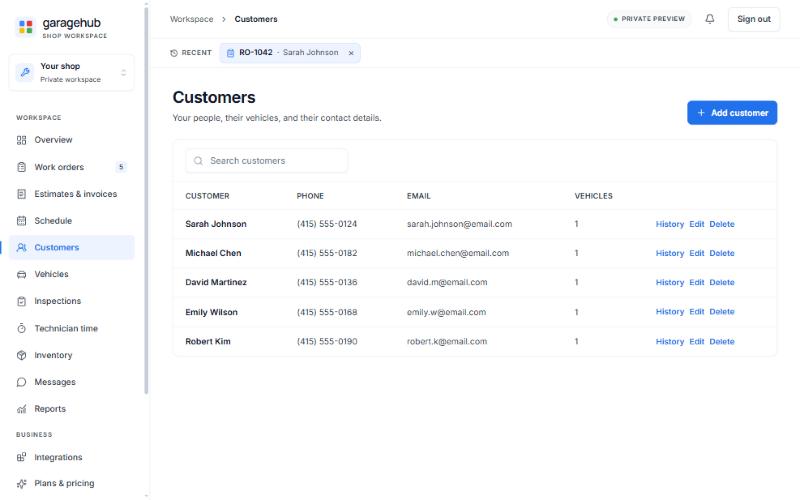Viewport: 800px width, 500px height.
Task: View History for Michael Chen
Action: pos(669,253)
